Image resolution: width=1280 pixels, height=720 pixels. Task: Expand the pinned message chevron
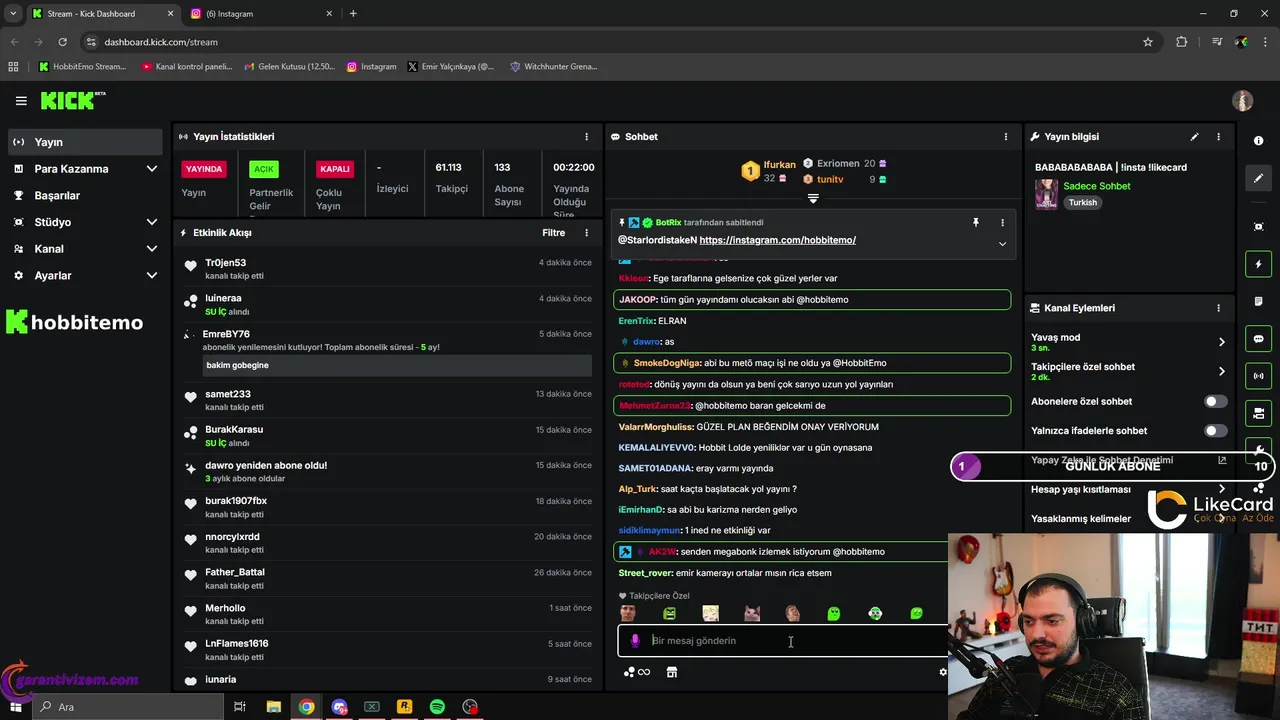1002,243
